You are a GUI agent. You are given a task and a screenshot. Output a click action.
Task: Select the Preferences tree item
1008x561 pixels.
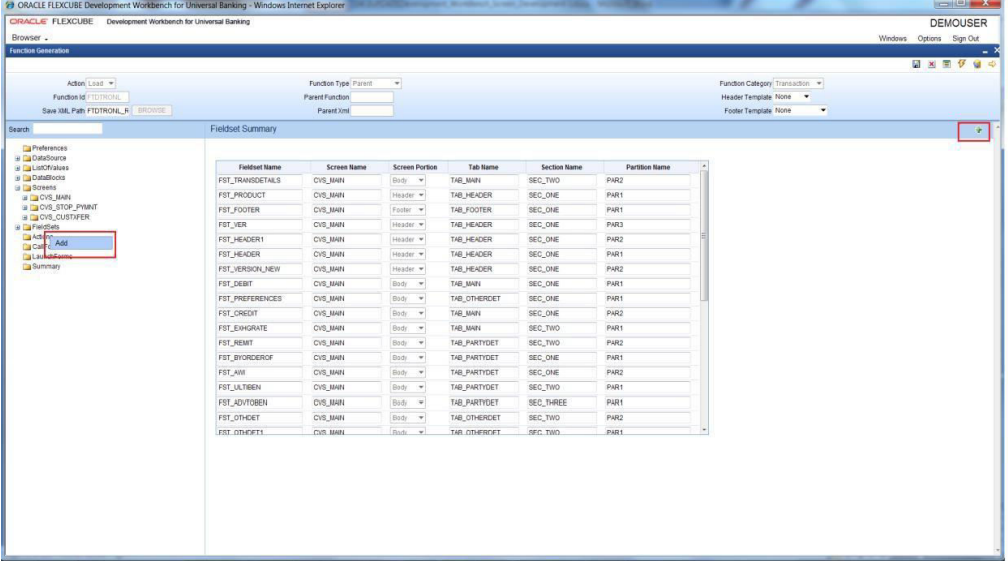click(x=50, y=148)
